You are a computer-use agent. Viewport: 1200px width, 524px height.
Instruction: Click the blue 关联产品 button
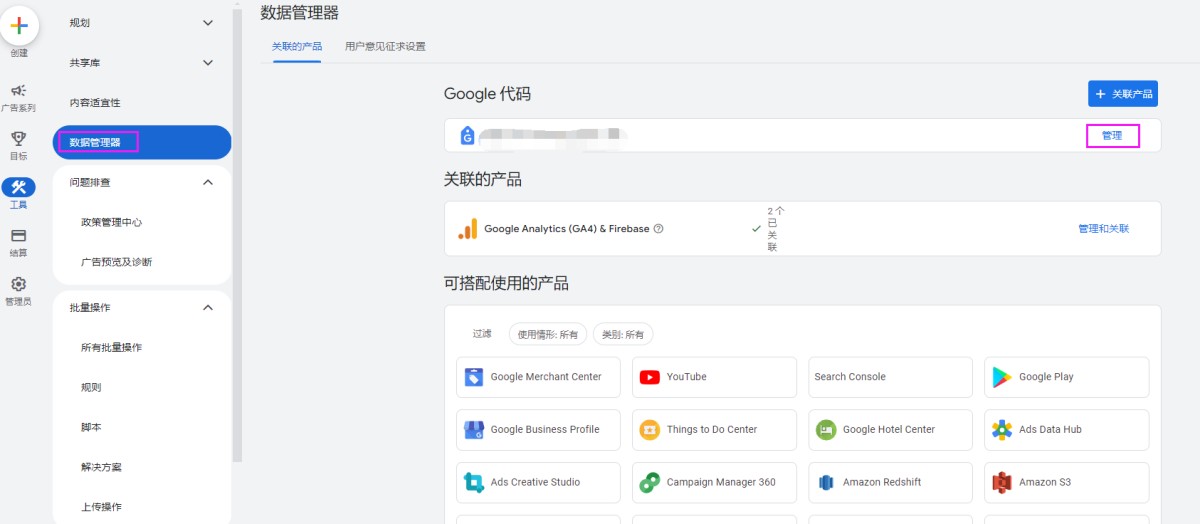click(x=1122, y=94)
